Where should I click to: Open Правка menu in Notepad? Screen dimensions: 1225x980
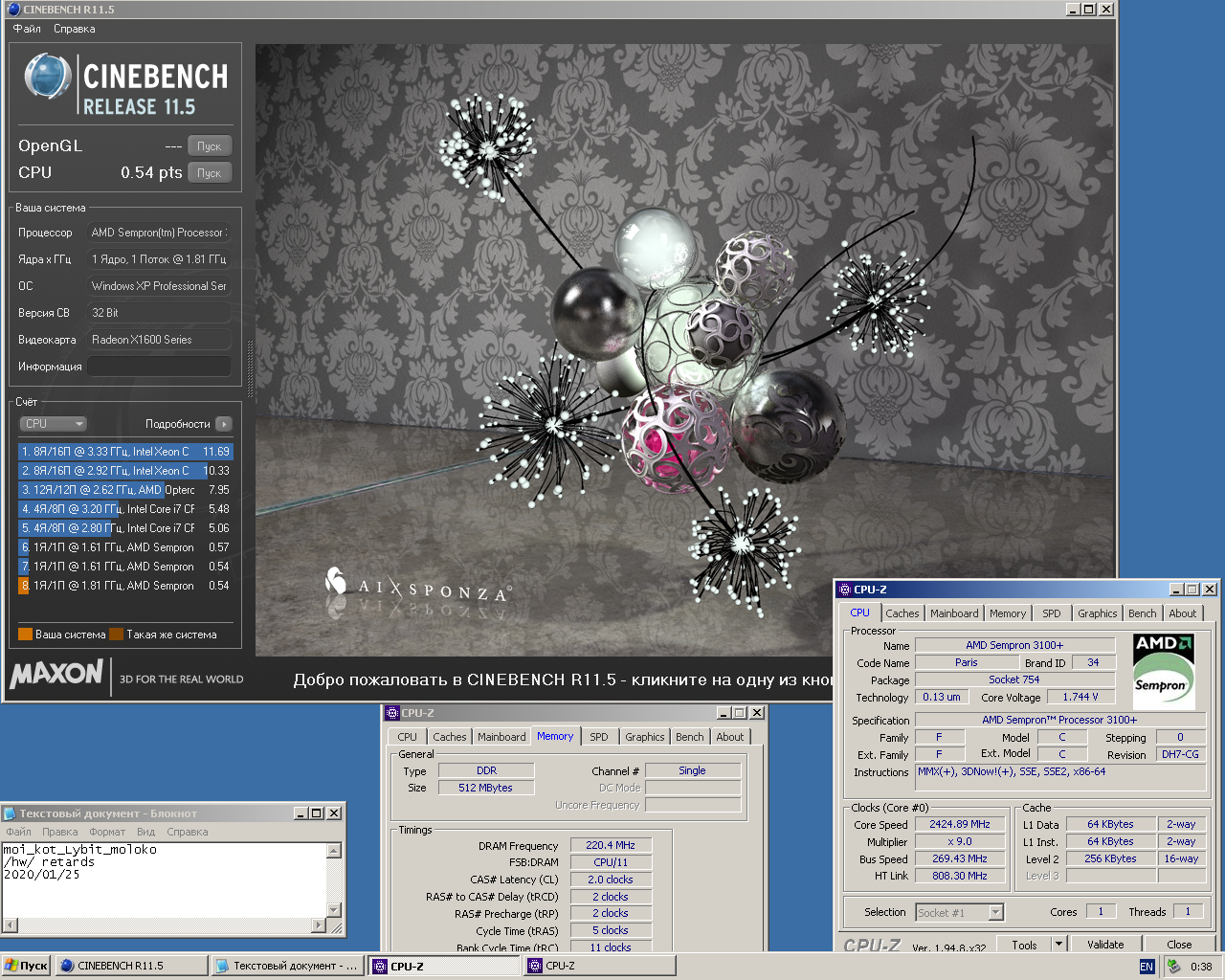60,832
